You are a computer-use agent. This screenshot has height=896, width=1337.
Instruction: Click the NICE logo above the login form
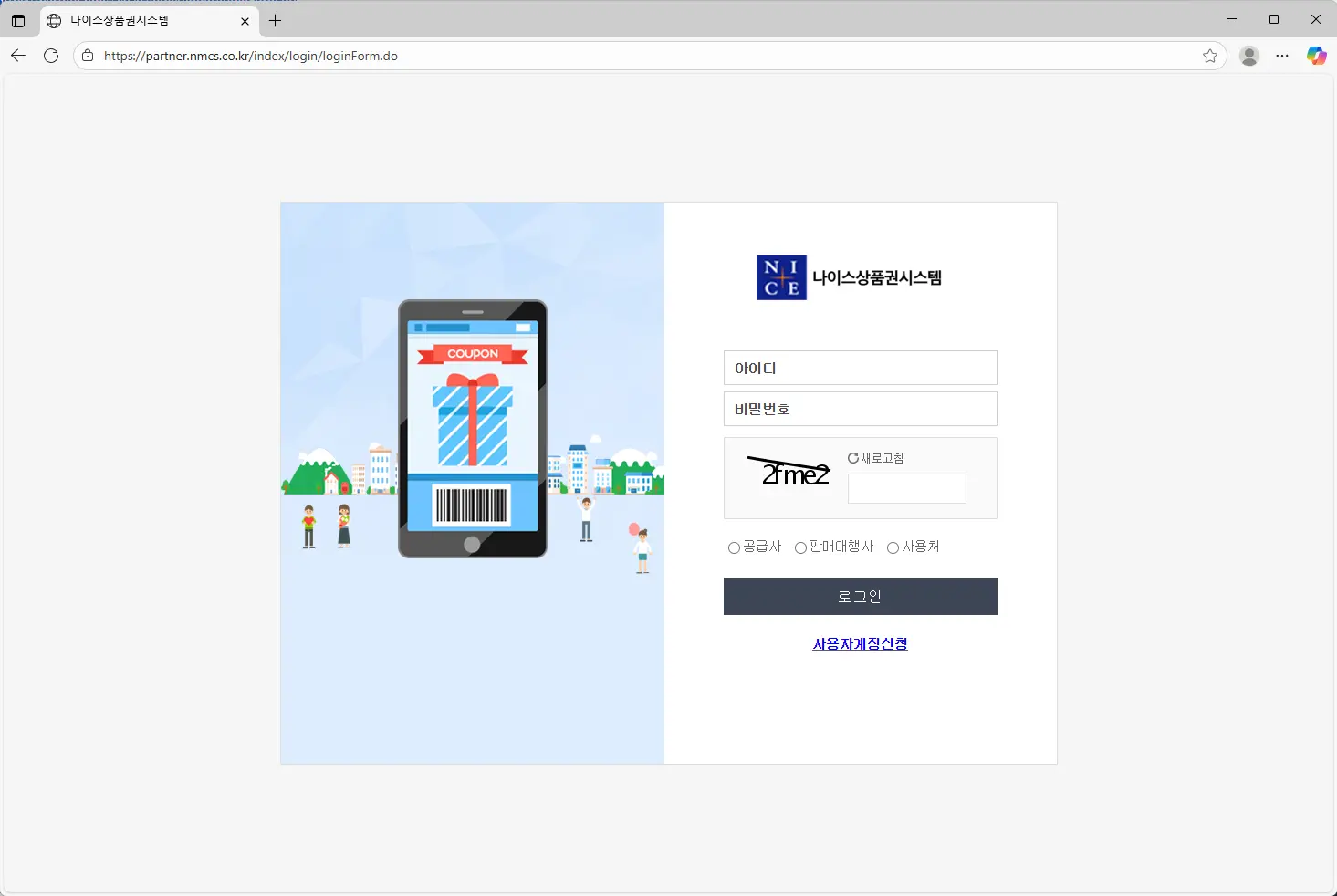pyautogui.click(x=781, y=277)
